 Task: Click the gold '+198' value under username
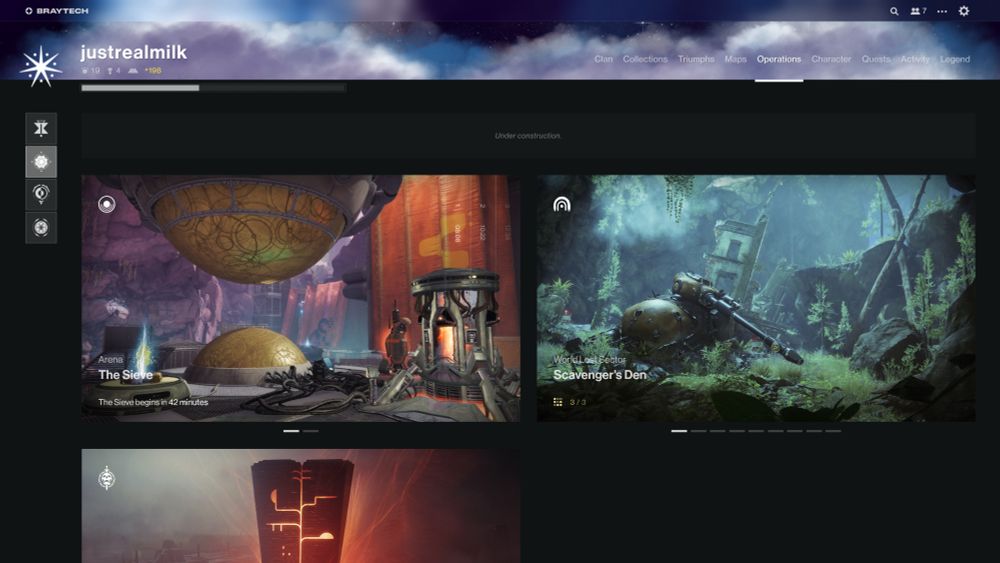coord(153,71)
